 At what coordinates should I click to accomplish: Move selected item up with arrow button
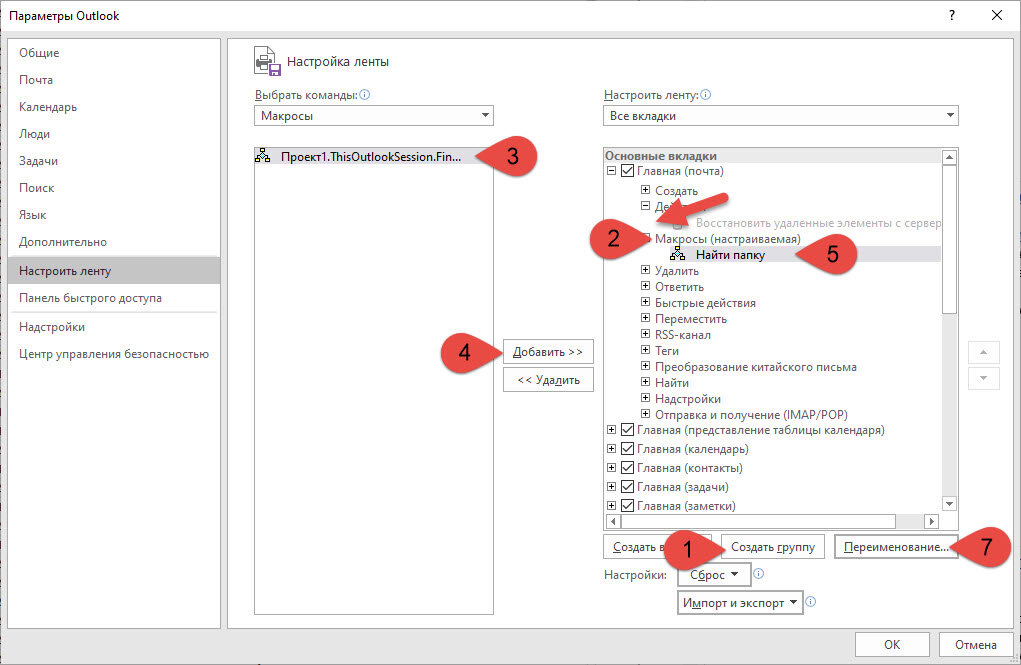(983, 352)
